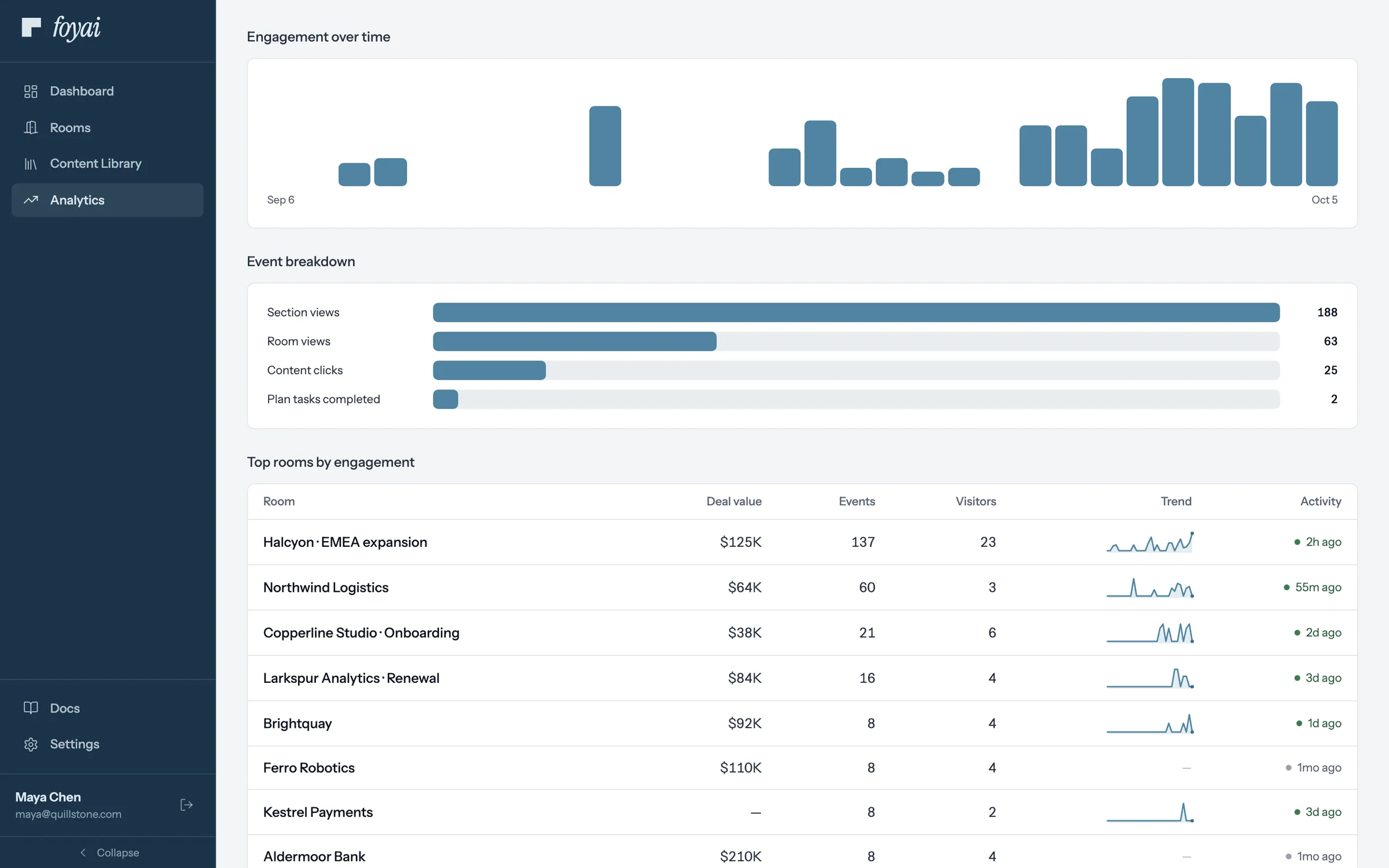Click the Content clicks bar
This screenshot has height=868, width=1389.
[x=856, y=370]
